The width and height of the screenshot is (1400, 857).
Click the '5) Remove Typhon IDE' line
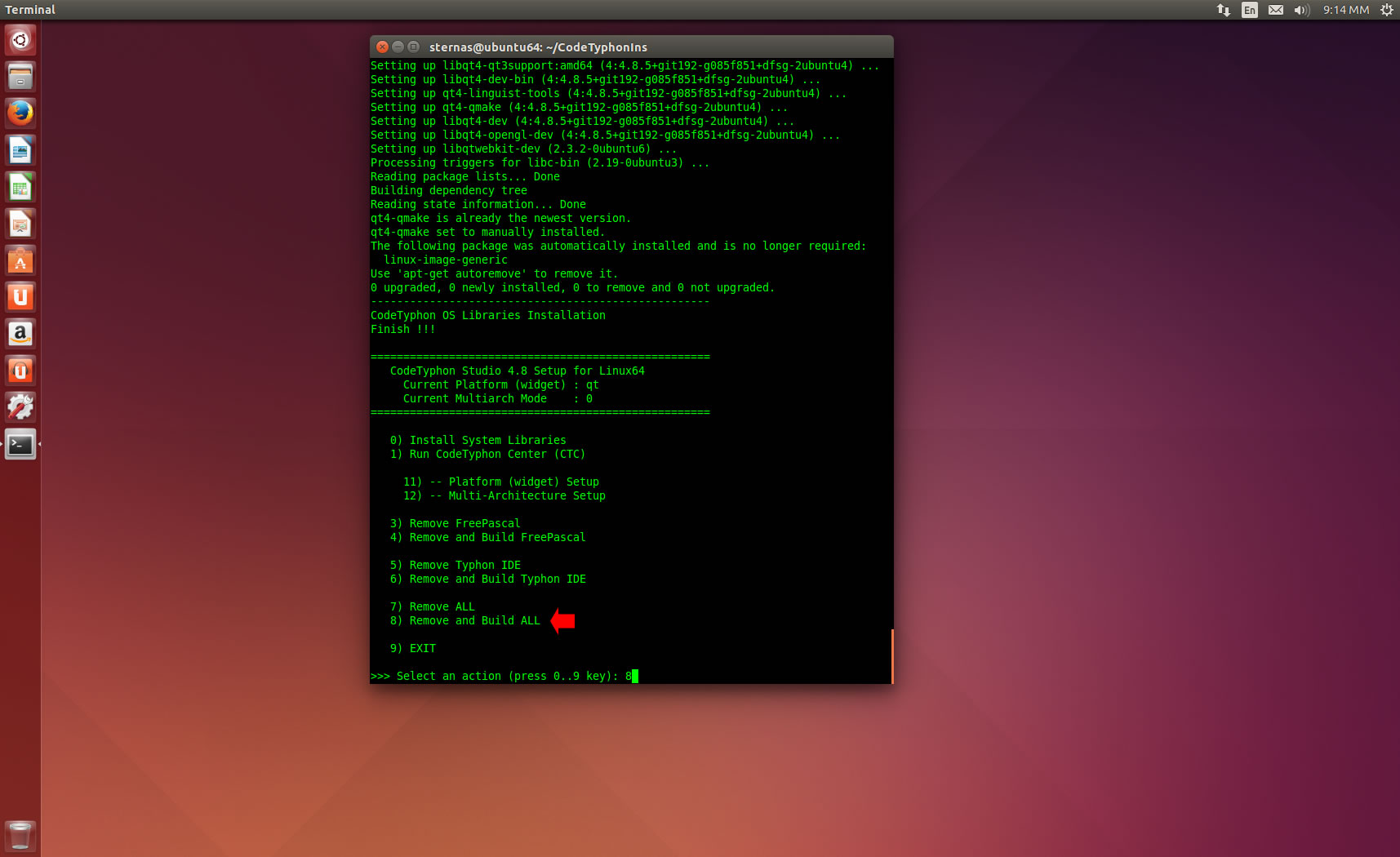[455, 565]
